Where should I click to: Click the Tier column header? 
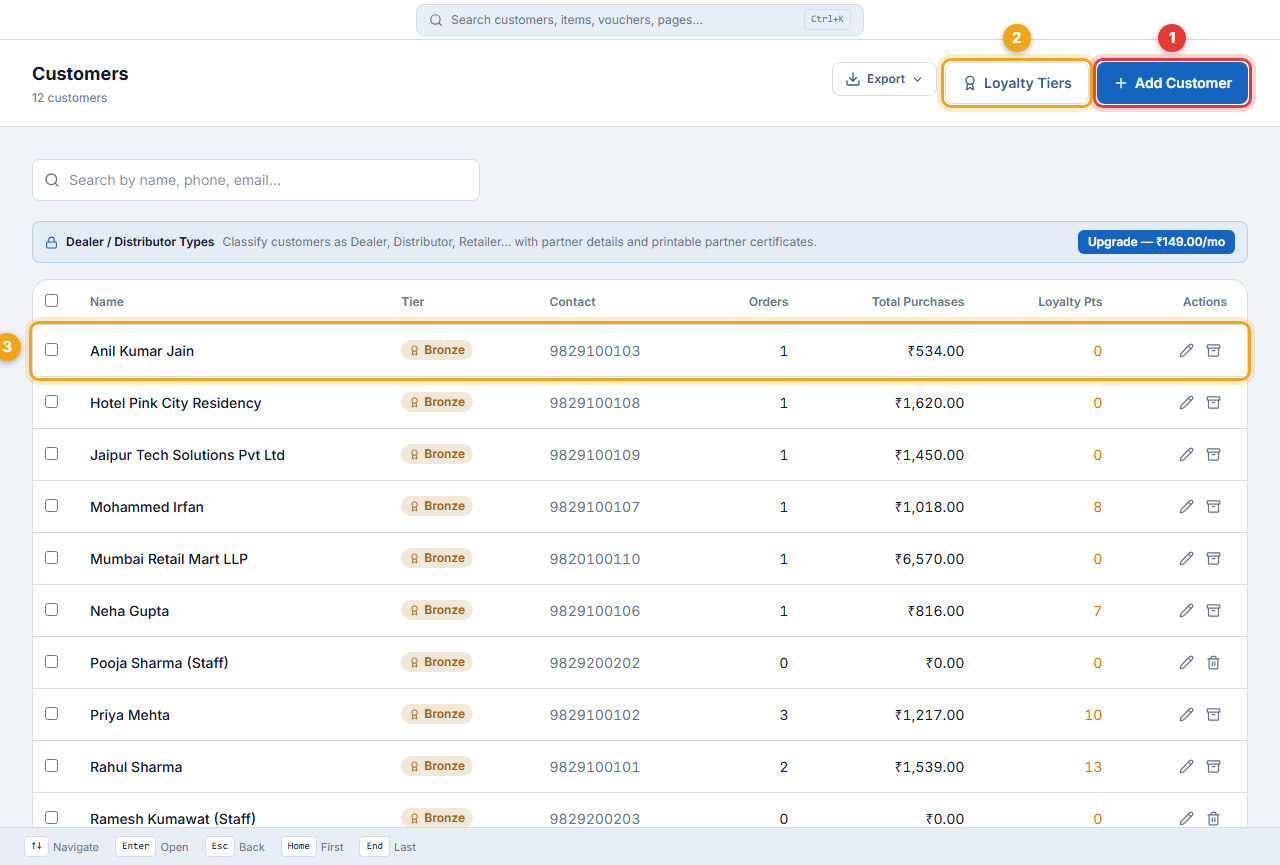413,302
